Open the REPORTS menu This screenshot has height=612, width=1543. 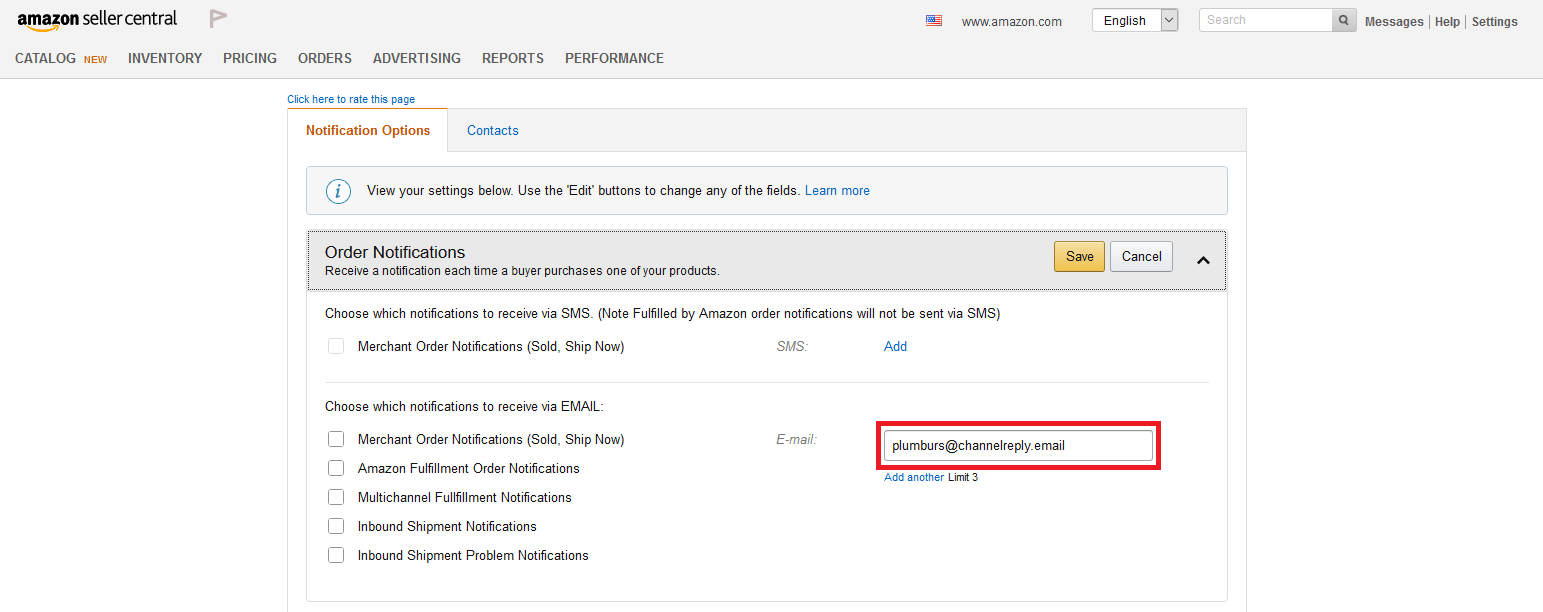tap(513, 58)
